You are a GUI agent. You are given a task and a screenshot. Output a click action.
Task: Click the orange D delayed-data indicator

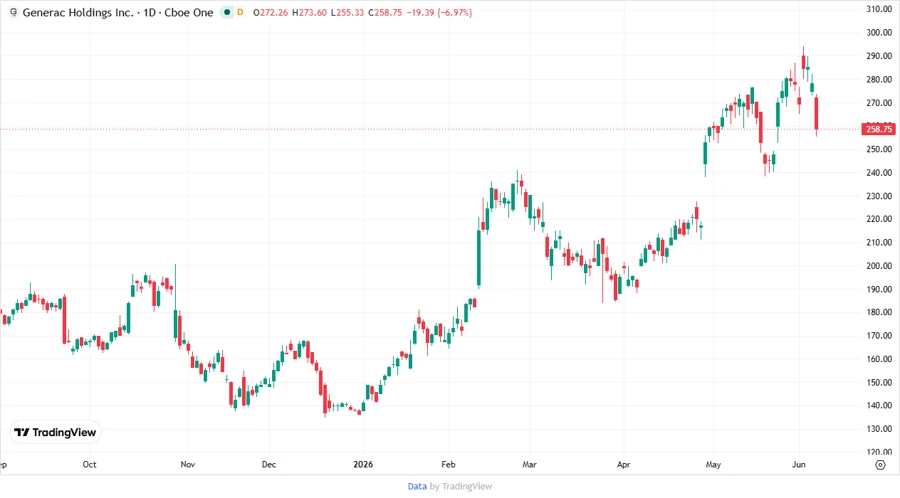(240, 12)
